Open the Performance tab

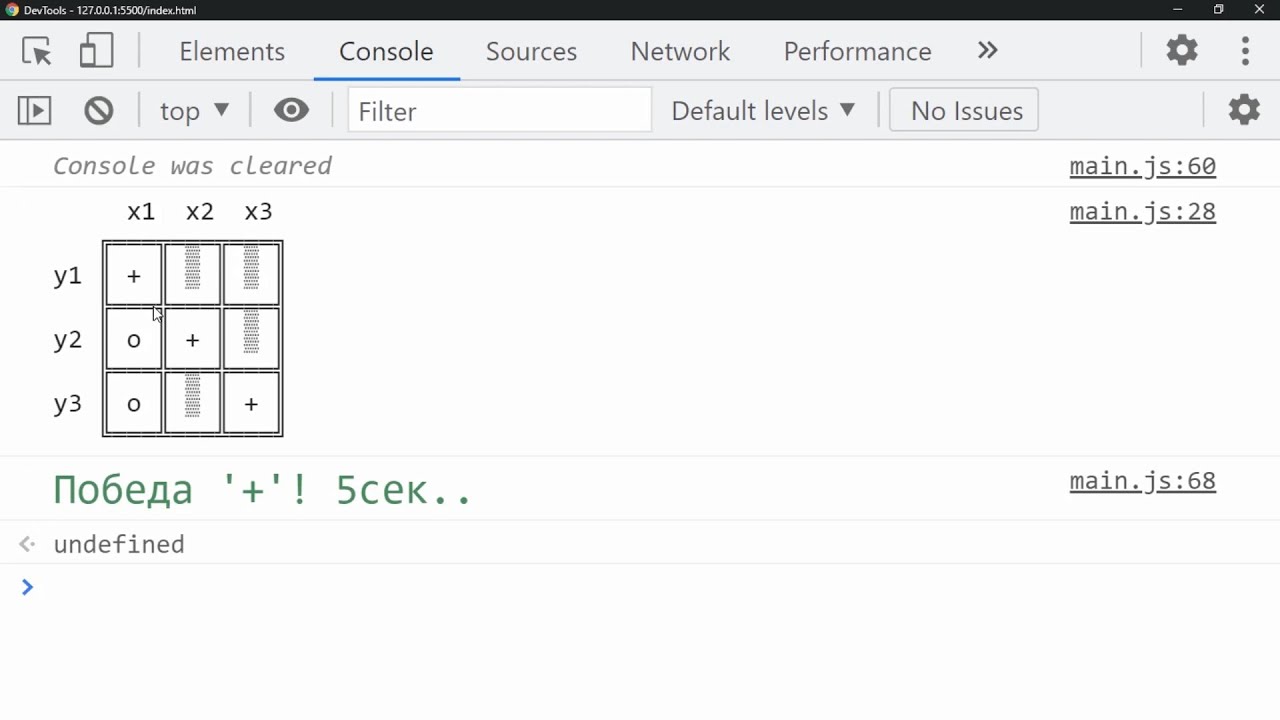pyautogui.click(x=857, y=51)
